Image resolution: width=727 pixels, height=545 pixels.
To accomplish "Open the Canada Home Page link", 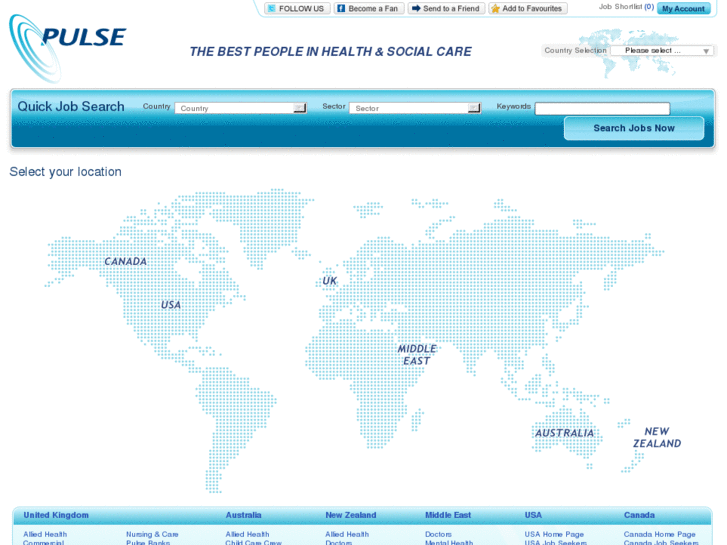I will 659,534.
